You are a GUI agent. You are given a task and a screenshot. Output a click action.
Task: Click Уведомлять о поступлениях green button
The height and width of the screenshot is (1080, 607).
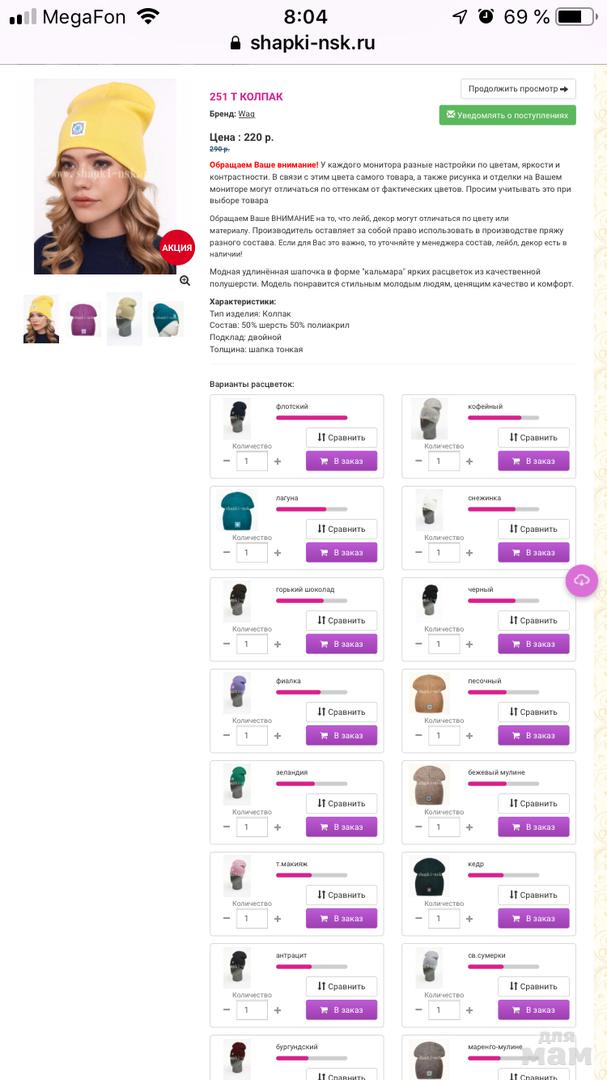click(507, 115)
